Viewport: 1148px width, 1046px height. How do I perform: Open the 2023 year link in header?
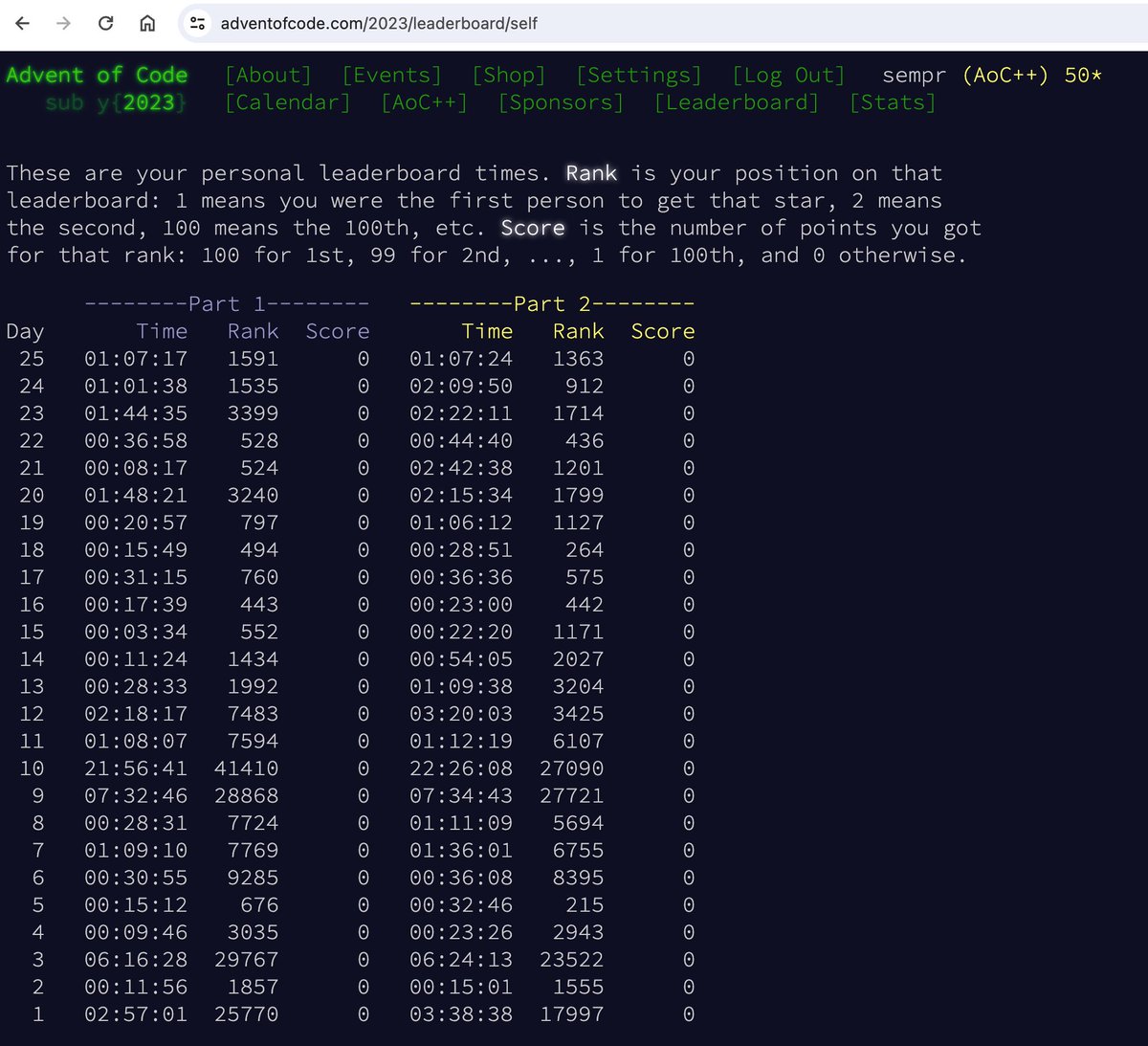point(148,102)
